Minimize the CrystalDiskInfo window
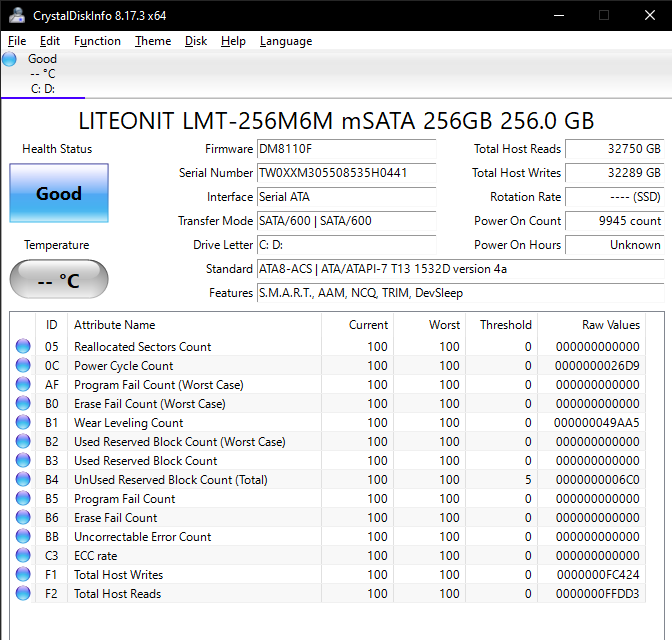672x640 pixels. (559, 15)
